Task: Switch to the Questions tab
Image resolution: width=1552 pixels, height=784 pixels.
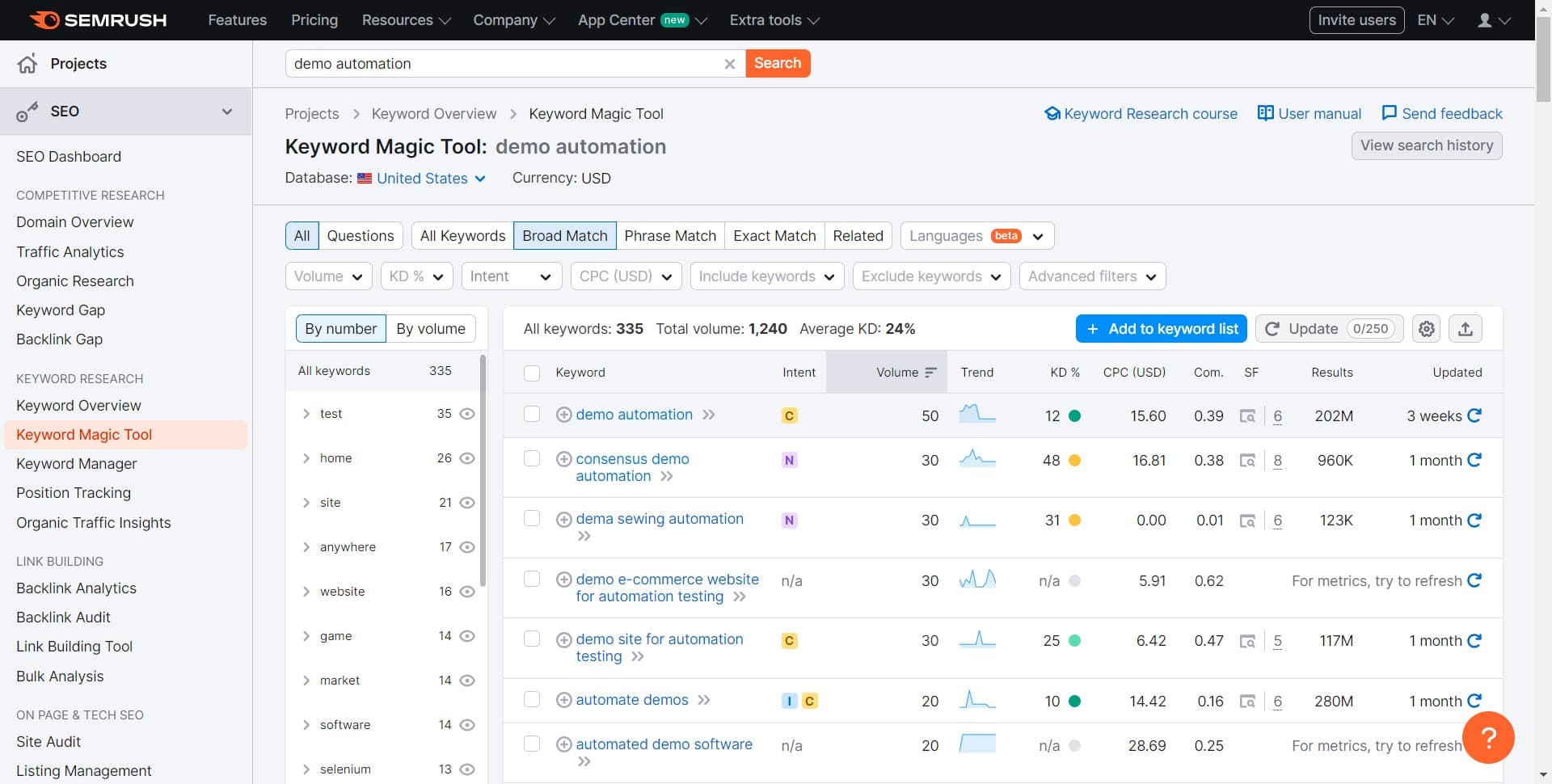Action: (x=360, y=235)
